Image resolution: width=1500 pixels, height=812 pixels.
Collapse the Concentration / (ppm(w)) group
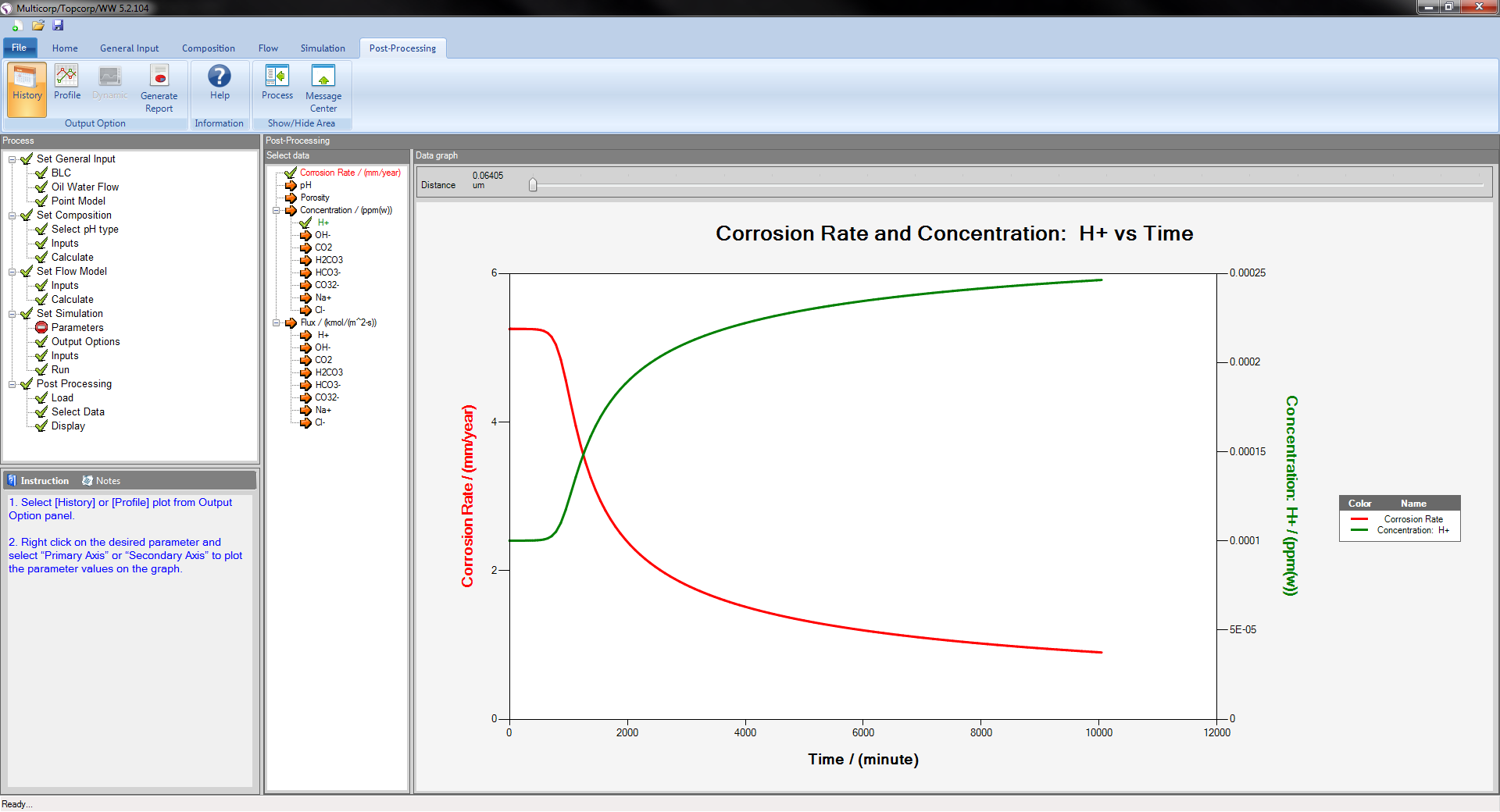(x=276, y=210)
